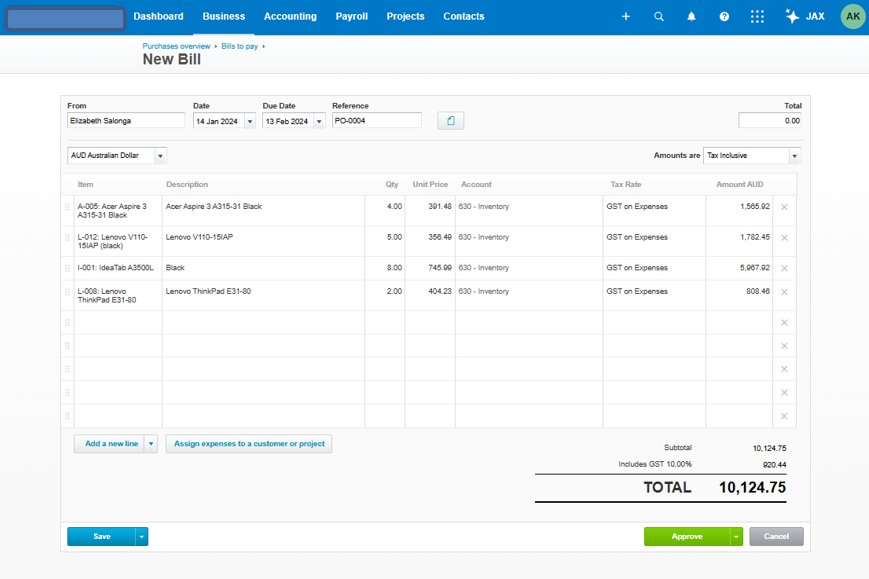Click the Save button
The width and height of the screenshot is (869, 579).
coord(101,537)
